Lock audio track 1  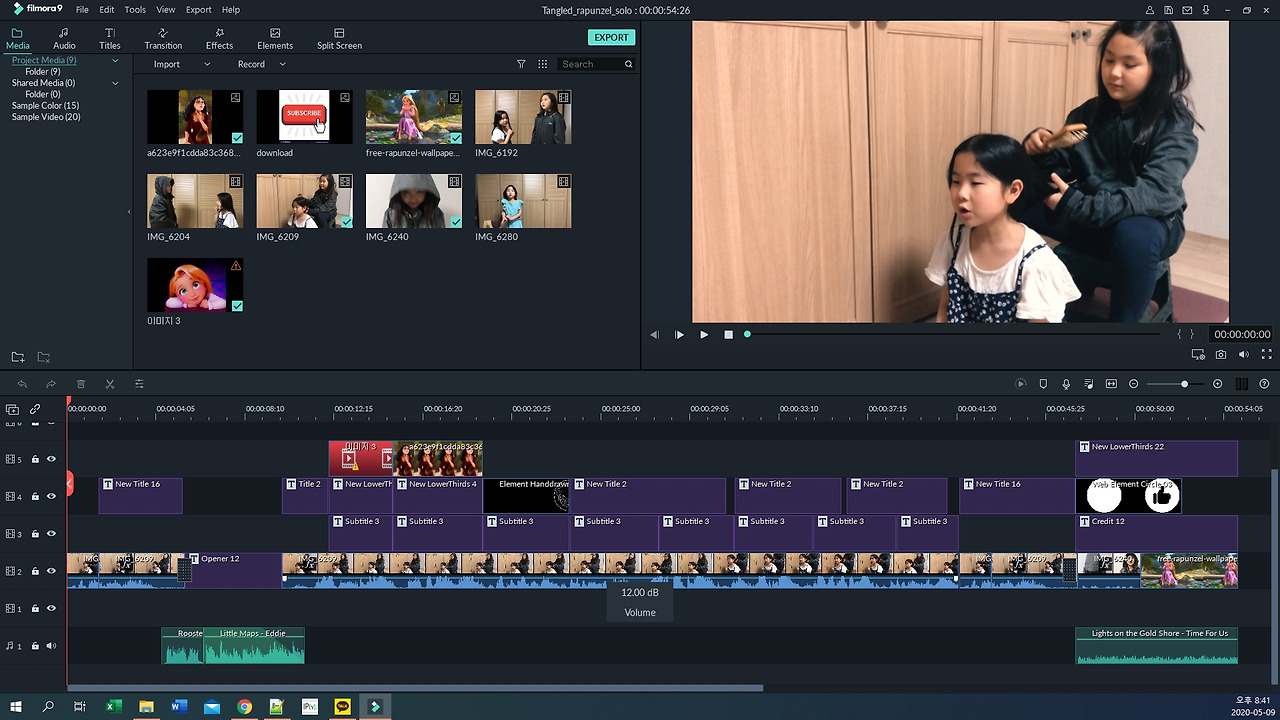tap(35, 646)
